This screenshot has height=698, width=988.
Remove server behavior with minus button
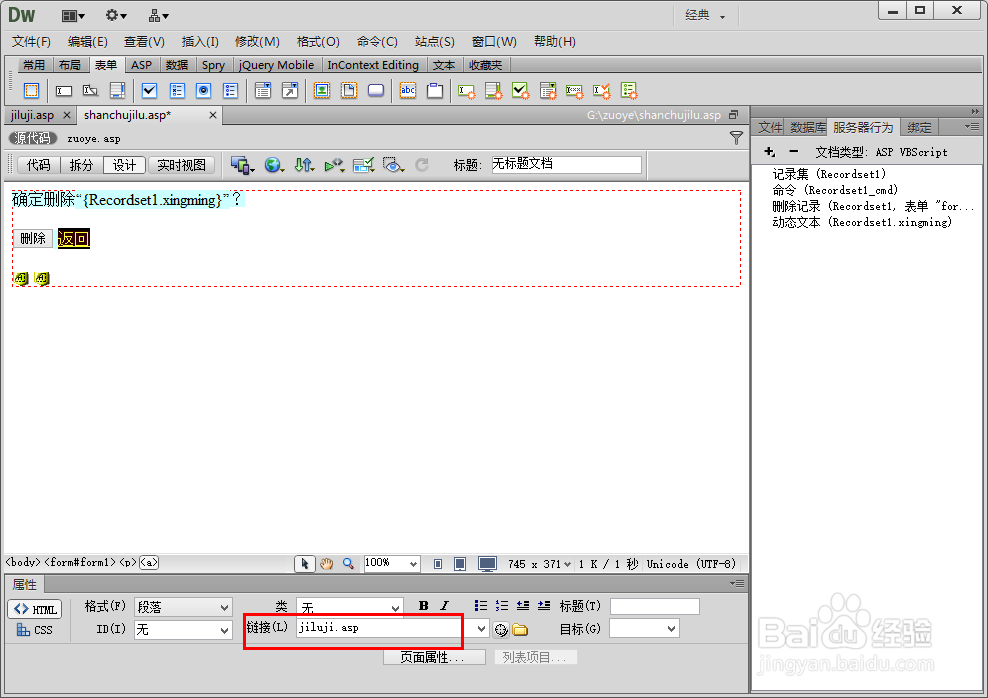click(793, 152)
